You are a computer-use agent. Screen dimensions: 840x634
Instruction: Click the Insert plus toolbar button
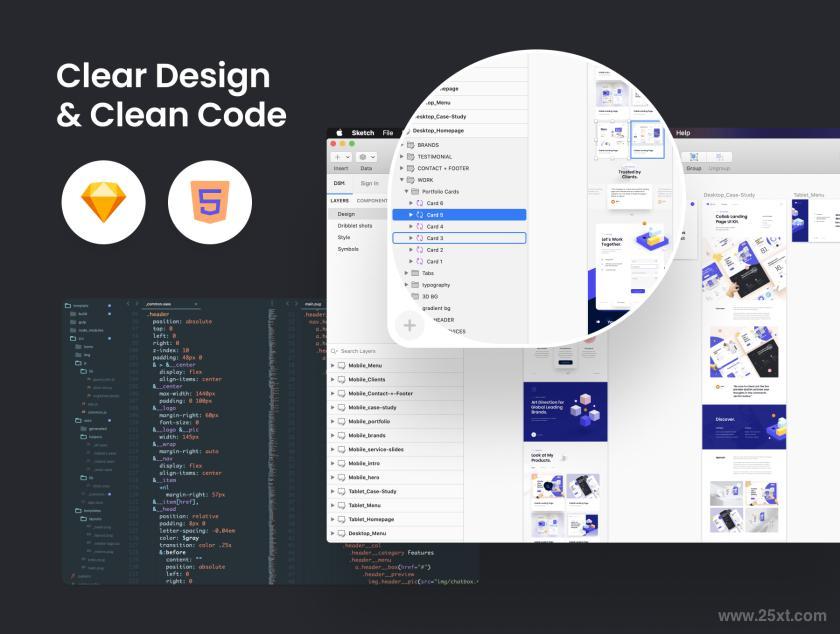(341, 157)
